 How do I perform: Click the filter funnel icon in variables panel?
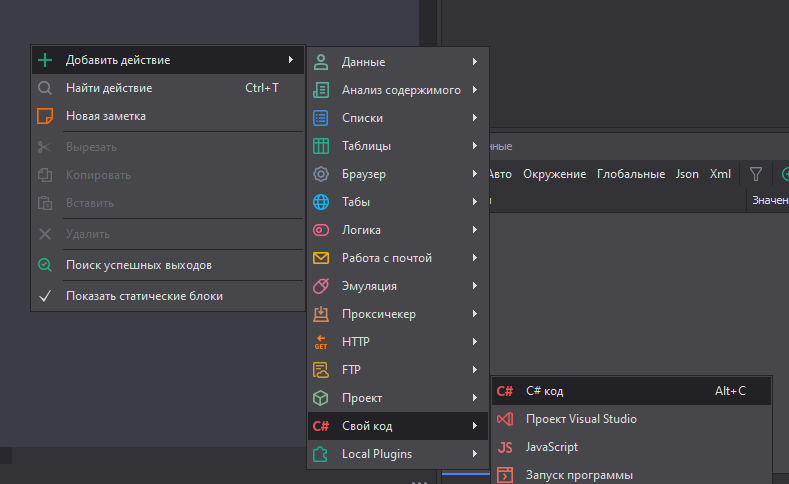click(757, 174)
